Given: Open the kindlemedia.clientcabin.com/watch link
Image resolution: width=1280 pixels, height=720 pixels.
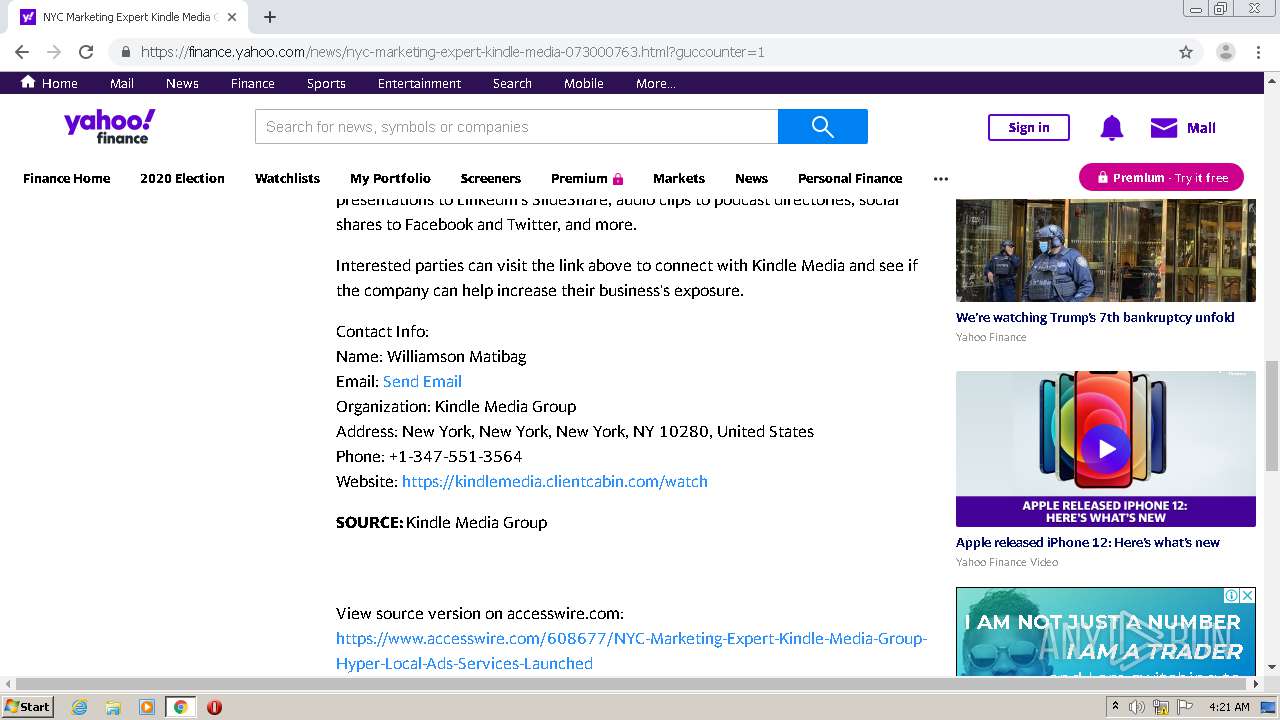Looking at the screenshot, I should [555, 481].
